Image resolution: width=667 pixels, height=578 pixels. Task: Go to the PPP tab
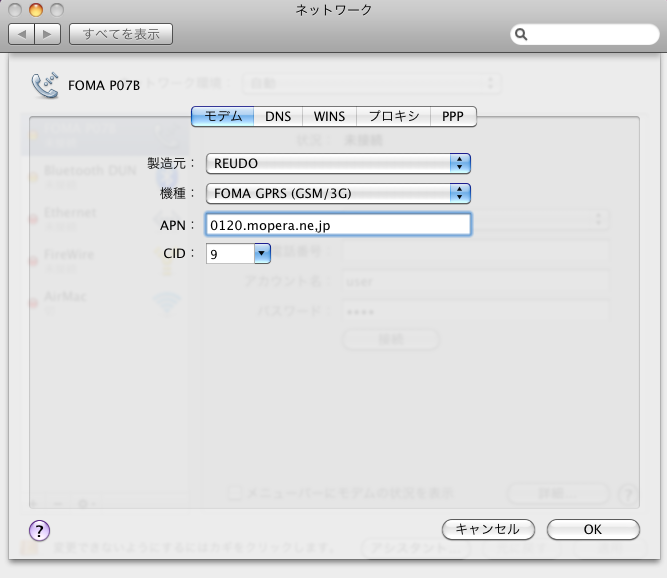[453, 116]
